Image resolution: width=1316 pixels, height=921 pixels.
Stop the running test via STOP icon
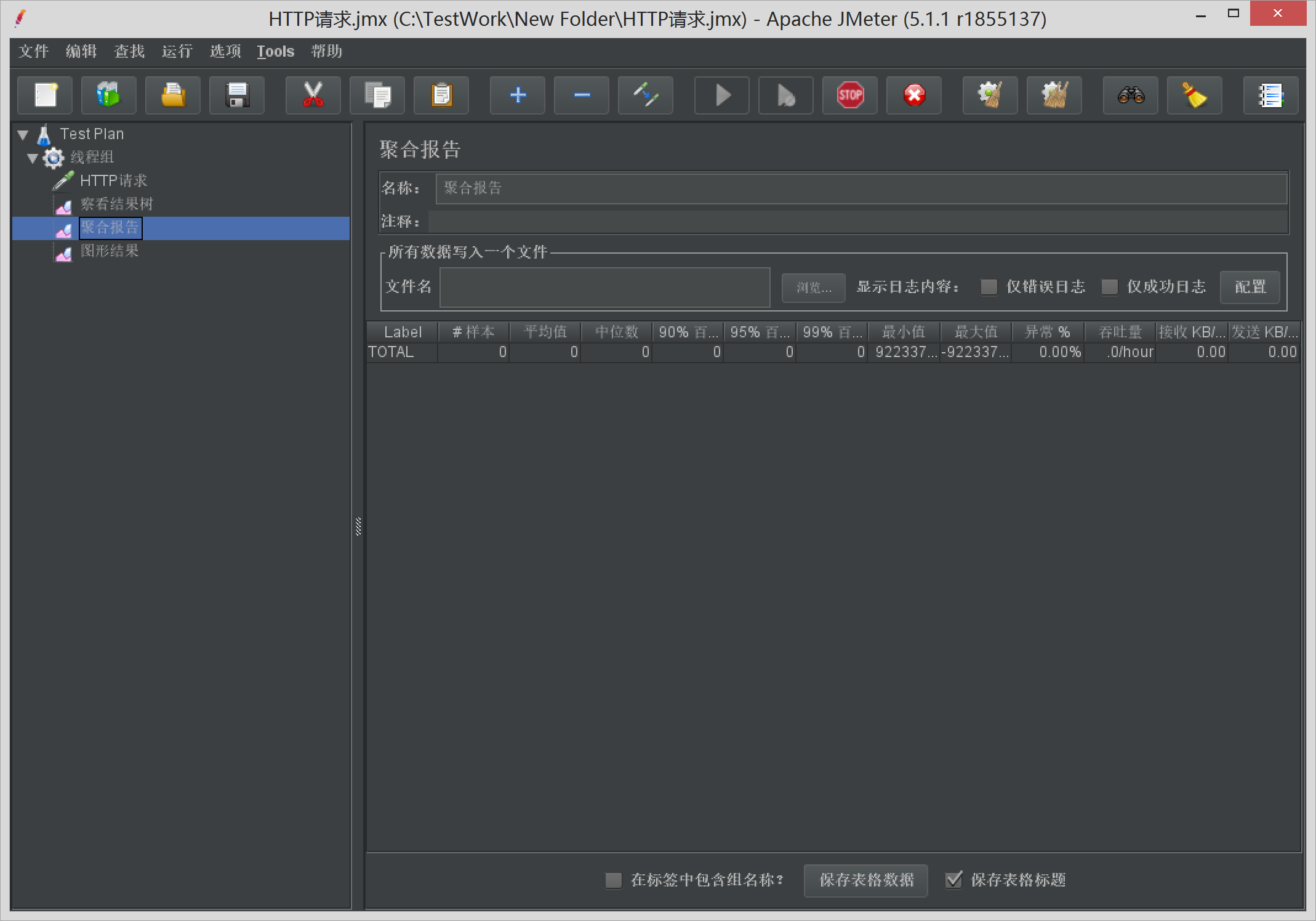(849, 95)
